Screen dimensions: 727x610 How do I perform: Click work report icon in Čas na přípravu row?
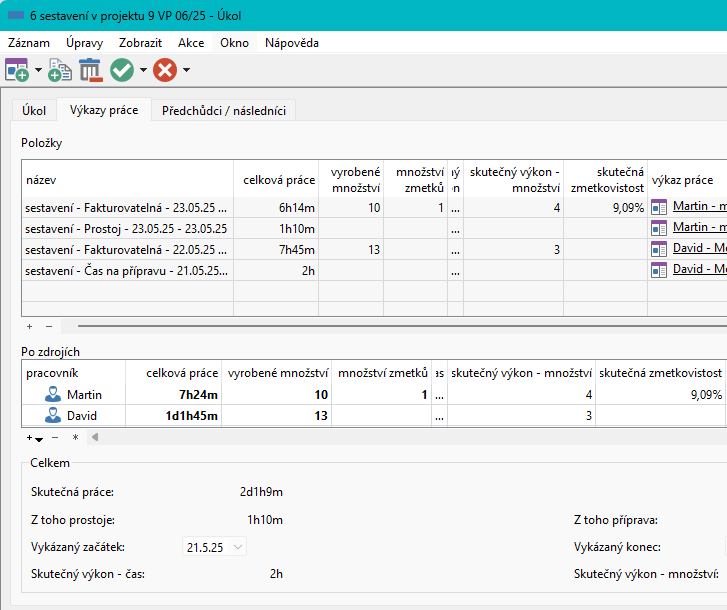coord(659,270)
